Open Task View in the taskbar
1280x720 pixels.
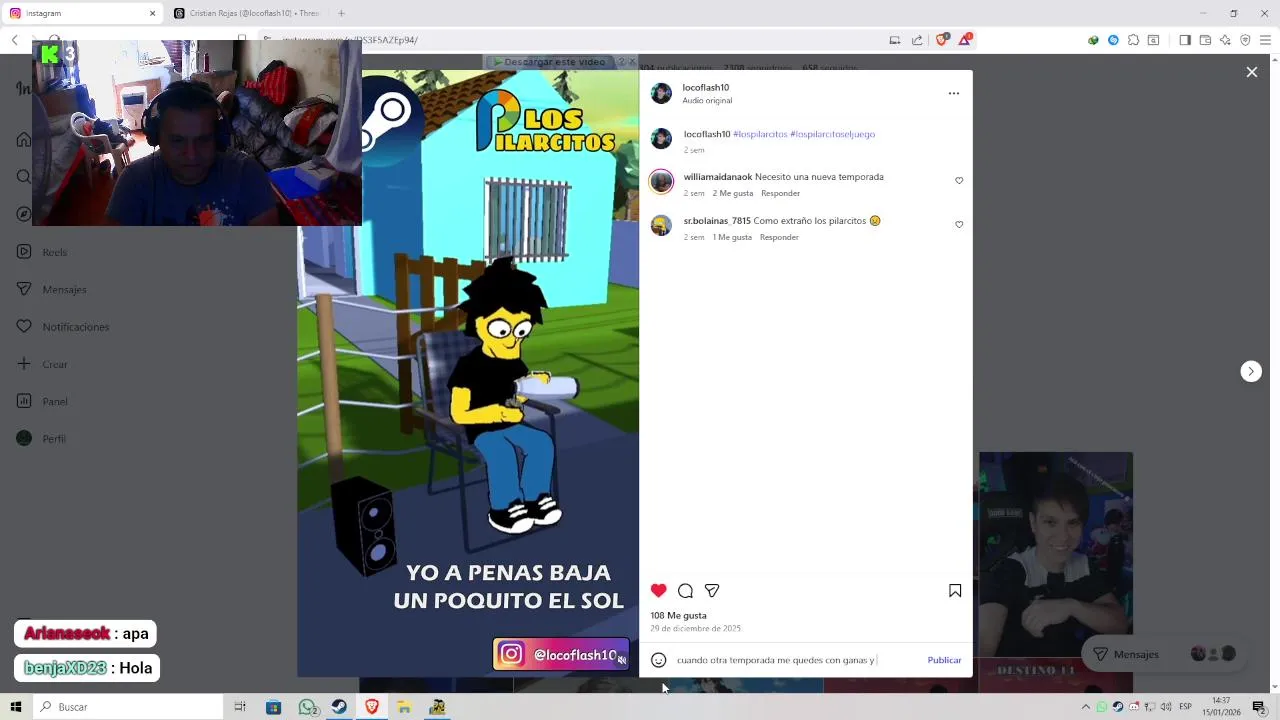(239, 707)
